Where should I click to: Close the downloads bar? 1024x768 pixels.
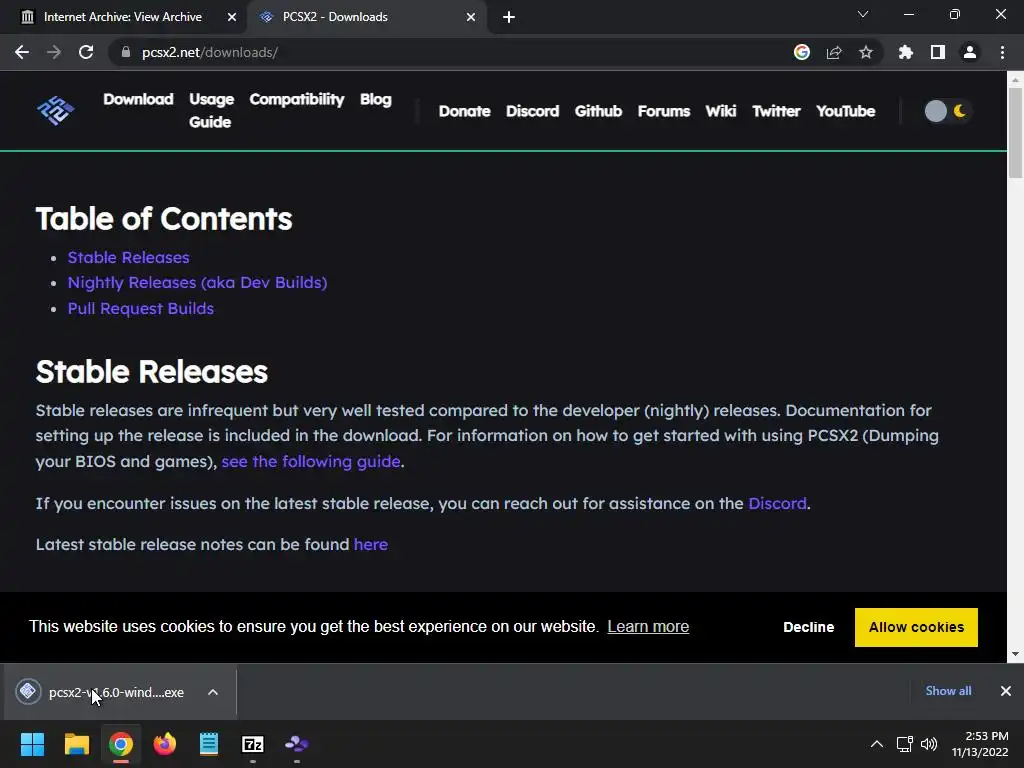tap(1006, 691)
